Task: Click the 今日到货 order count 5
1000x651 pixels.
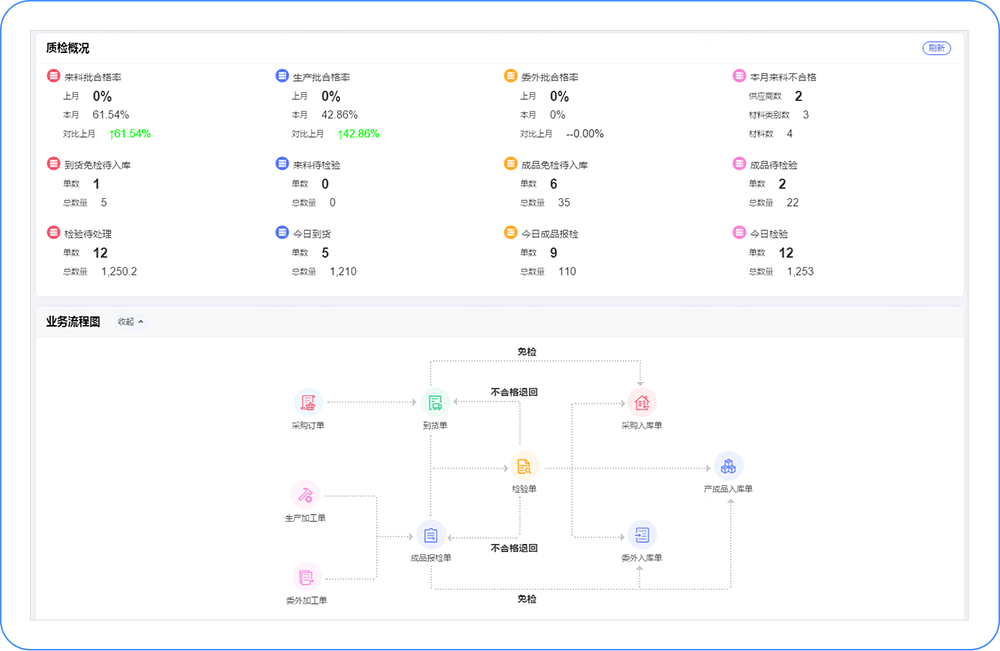Action: click(x=325, y=253)
